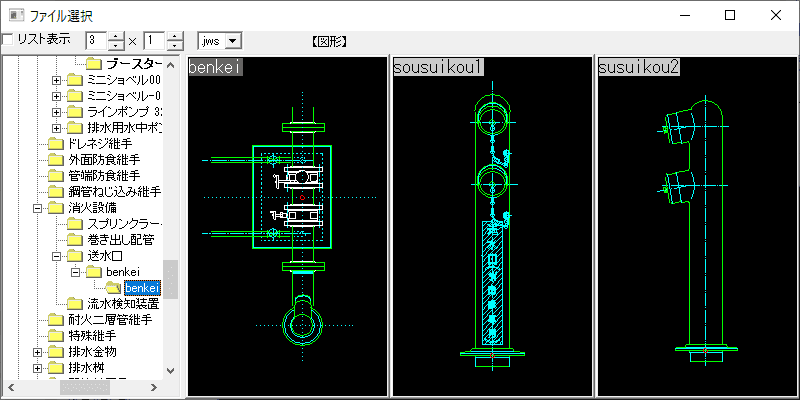
Task: Select the sousuikou1 figure thumbnail
Action: (492, 226)
